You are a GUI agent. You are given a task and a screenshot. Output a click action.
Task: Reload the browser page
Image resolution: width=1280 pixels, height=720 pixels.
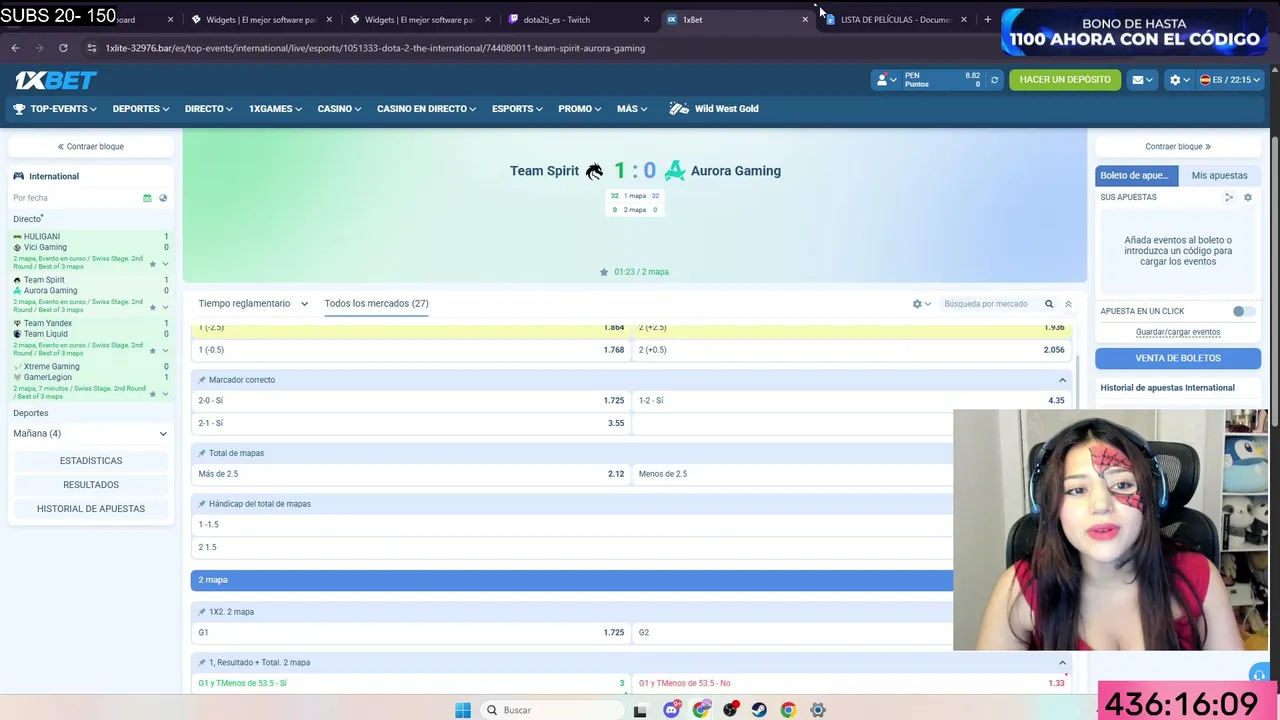[x=63, y=48]
